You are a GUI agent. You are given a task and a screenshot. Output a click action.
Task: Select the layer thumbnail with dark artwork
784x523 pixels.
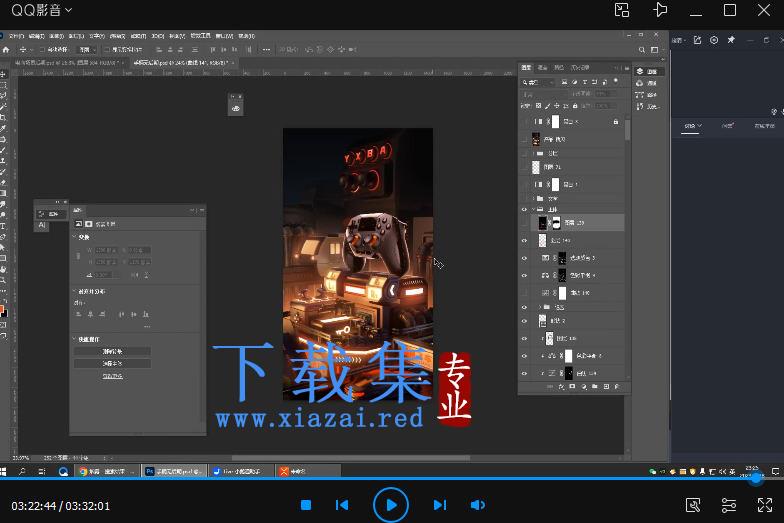536,139
